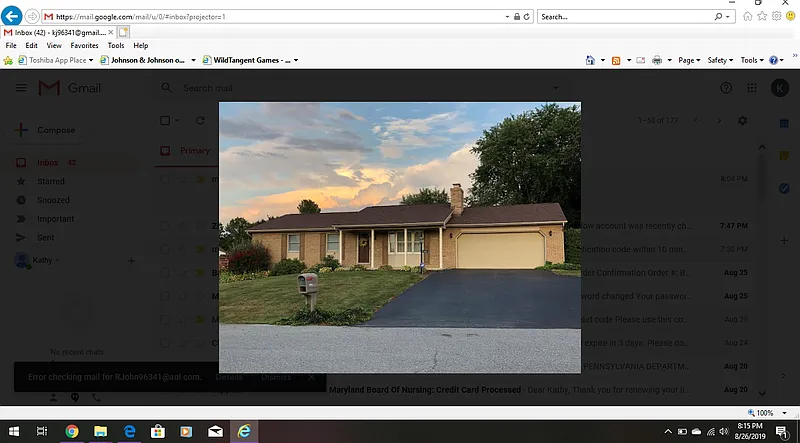The image size is (800, 443).
Task: Launch Microsoft Edge from the taskbar
Action: [x=129, y=432]
